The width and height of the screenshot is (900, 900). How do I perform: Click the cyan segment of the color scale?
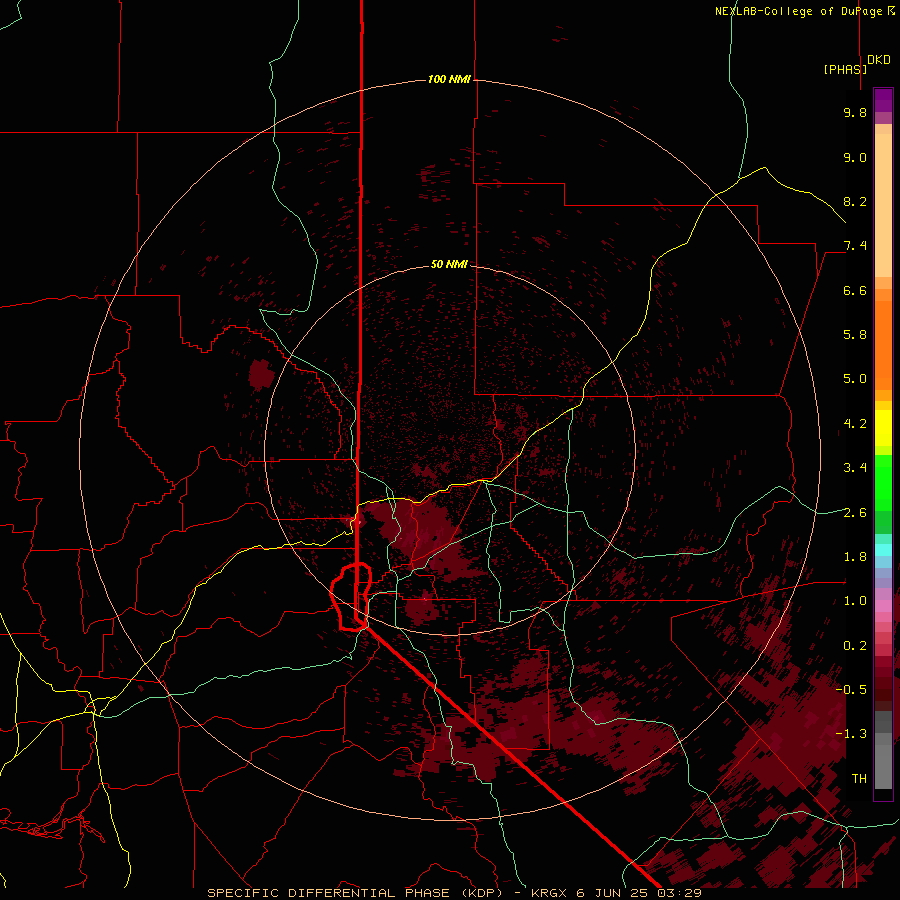(x=883, y=550)
